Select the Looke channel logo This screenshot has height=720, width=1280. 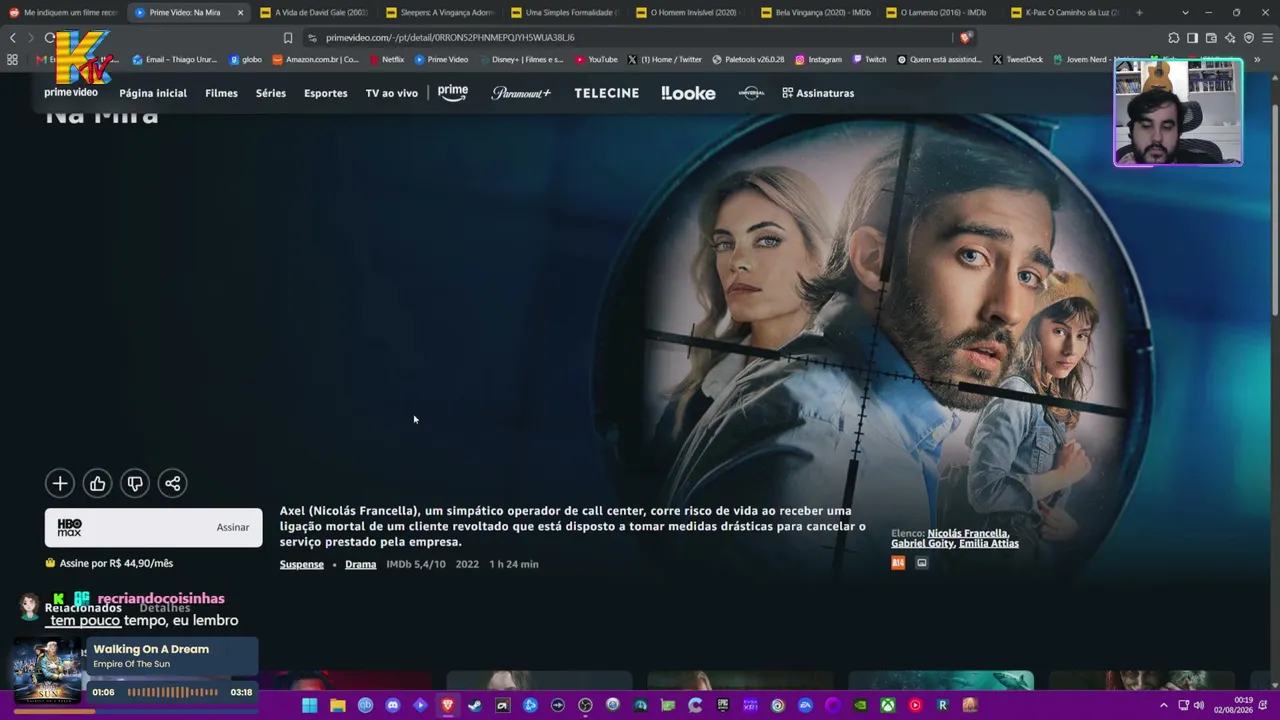[x=688, y=93]
